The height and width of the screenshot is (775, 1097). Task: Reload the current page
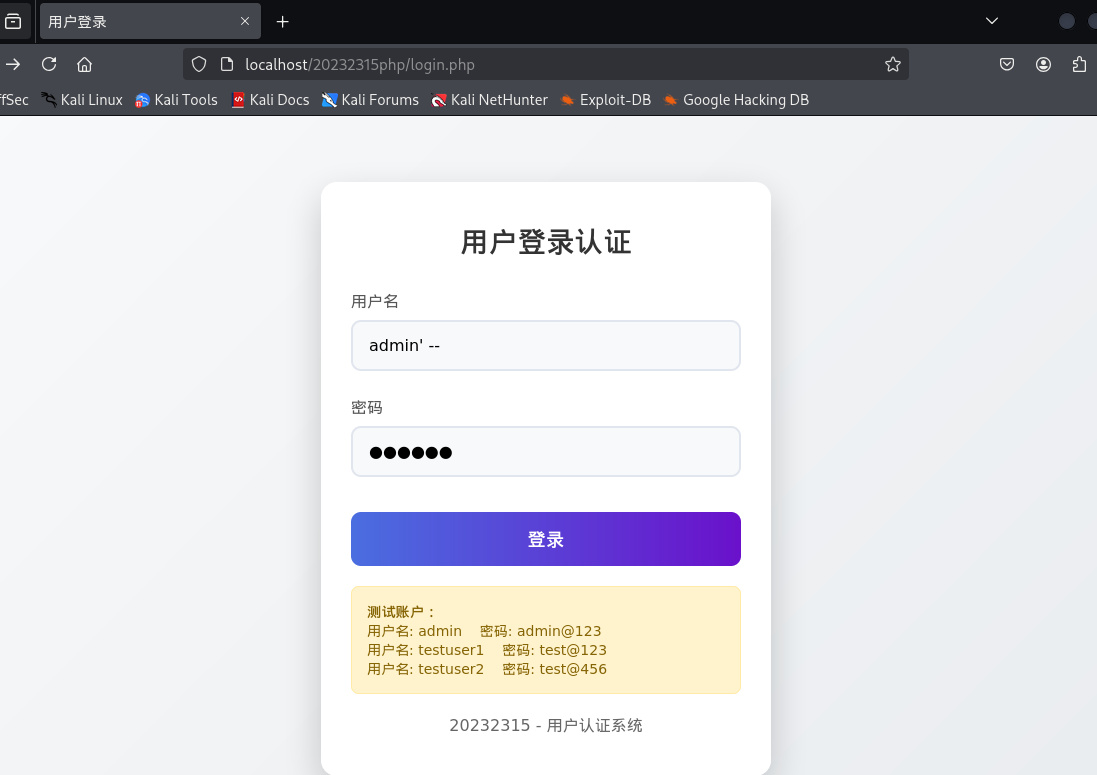click(x=49, y=64)
